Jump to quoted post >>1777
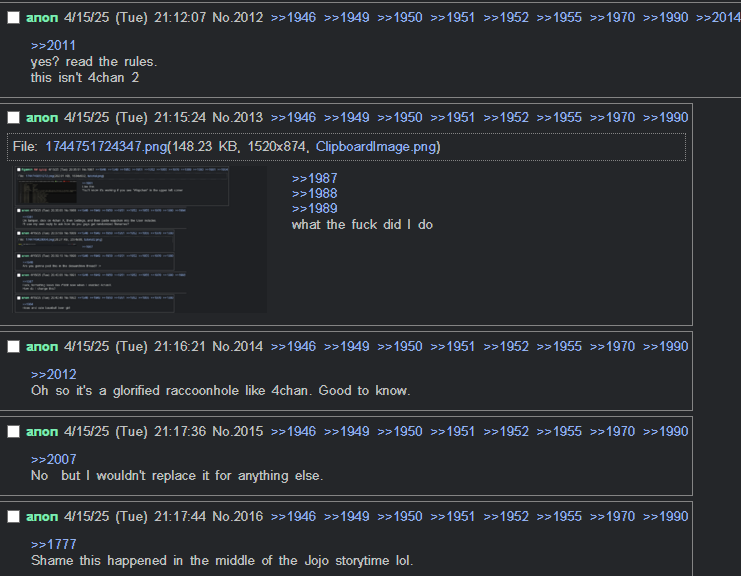 pos(53,545)
